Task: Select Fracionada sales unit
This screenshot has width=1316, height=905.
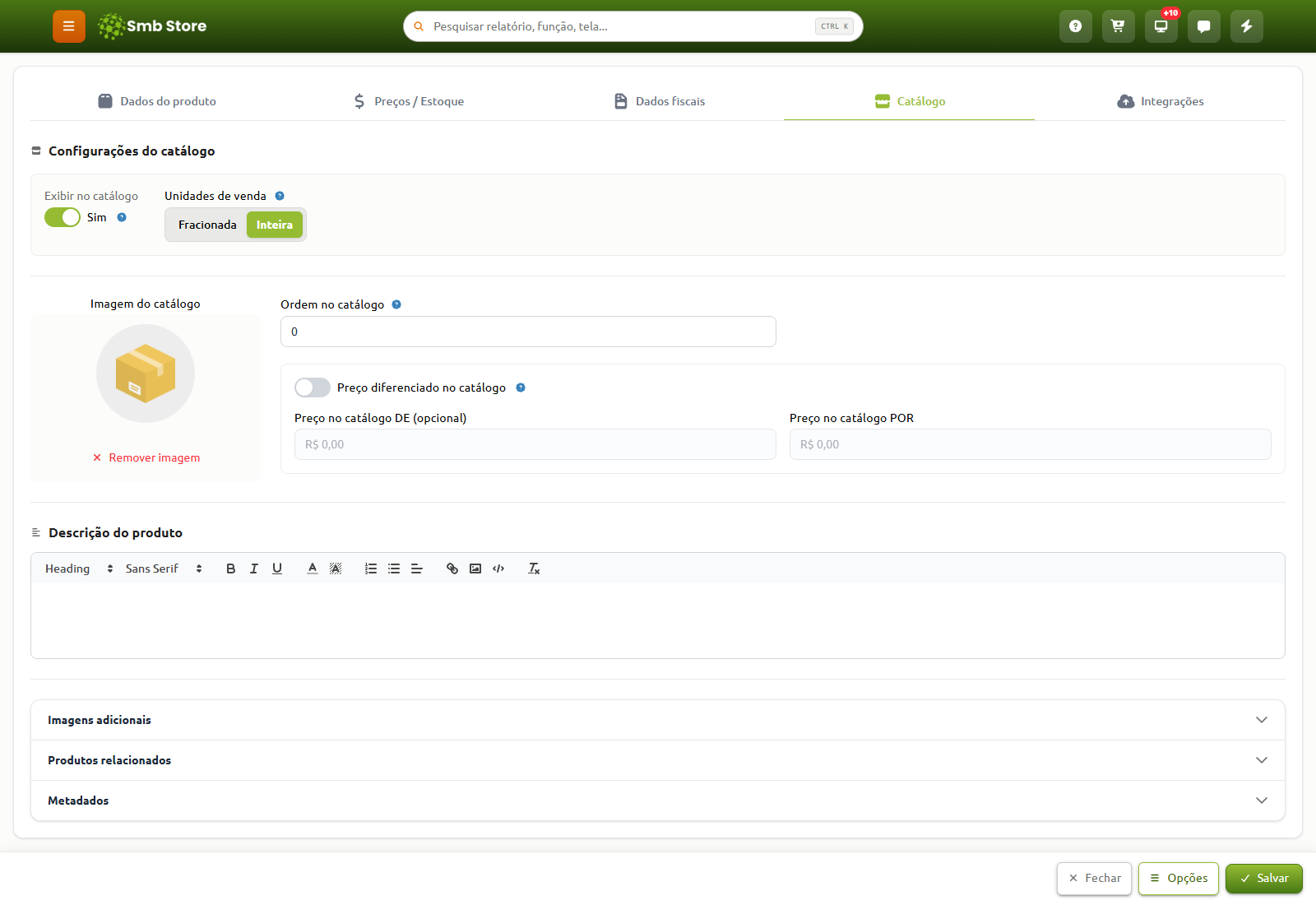Action: coord(207,225)
